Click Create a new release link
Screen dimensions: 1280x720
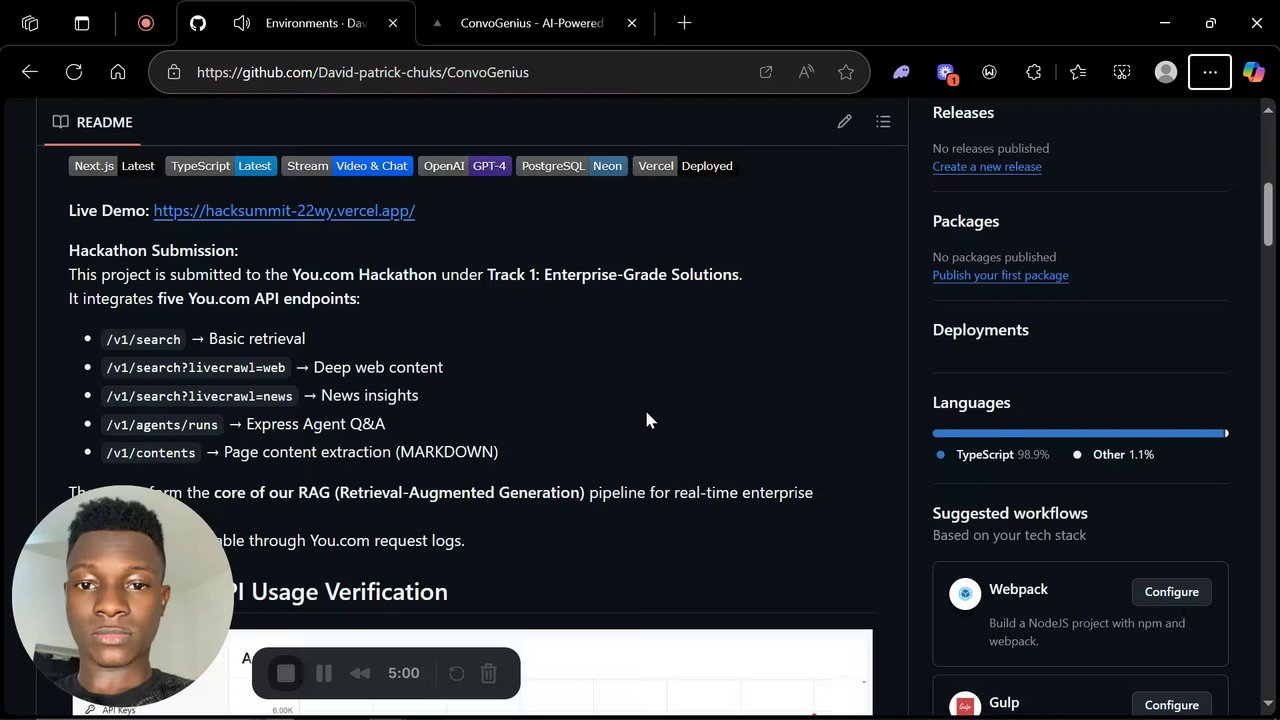[987, 167]
